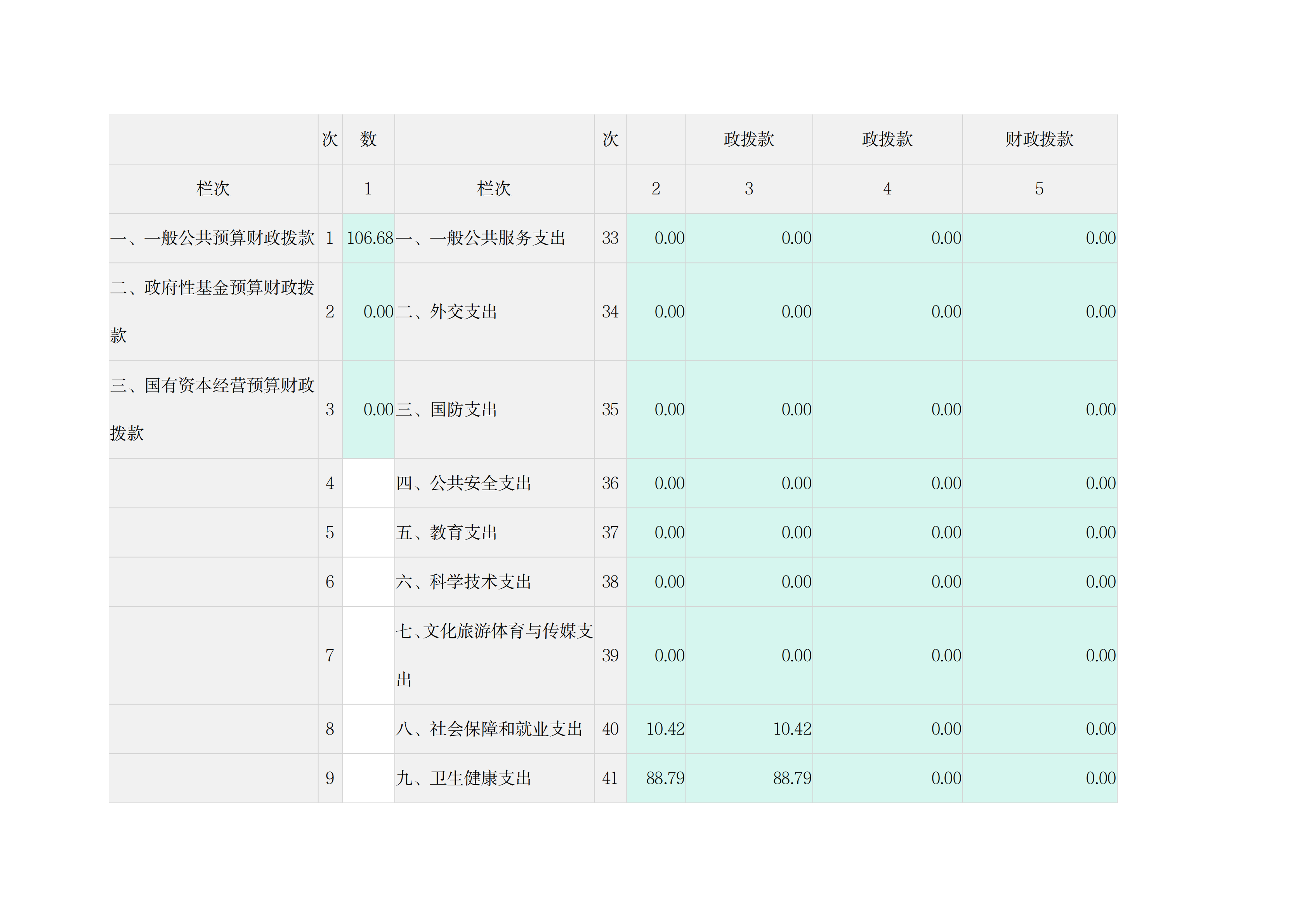Click line number 33
Image resolution: width=1307 pixels, height=924 pixels.
610,238
